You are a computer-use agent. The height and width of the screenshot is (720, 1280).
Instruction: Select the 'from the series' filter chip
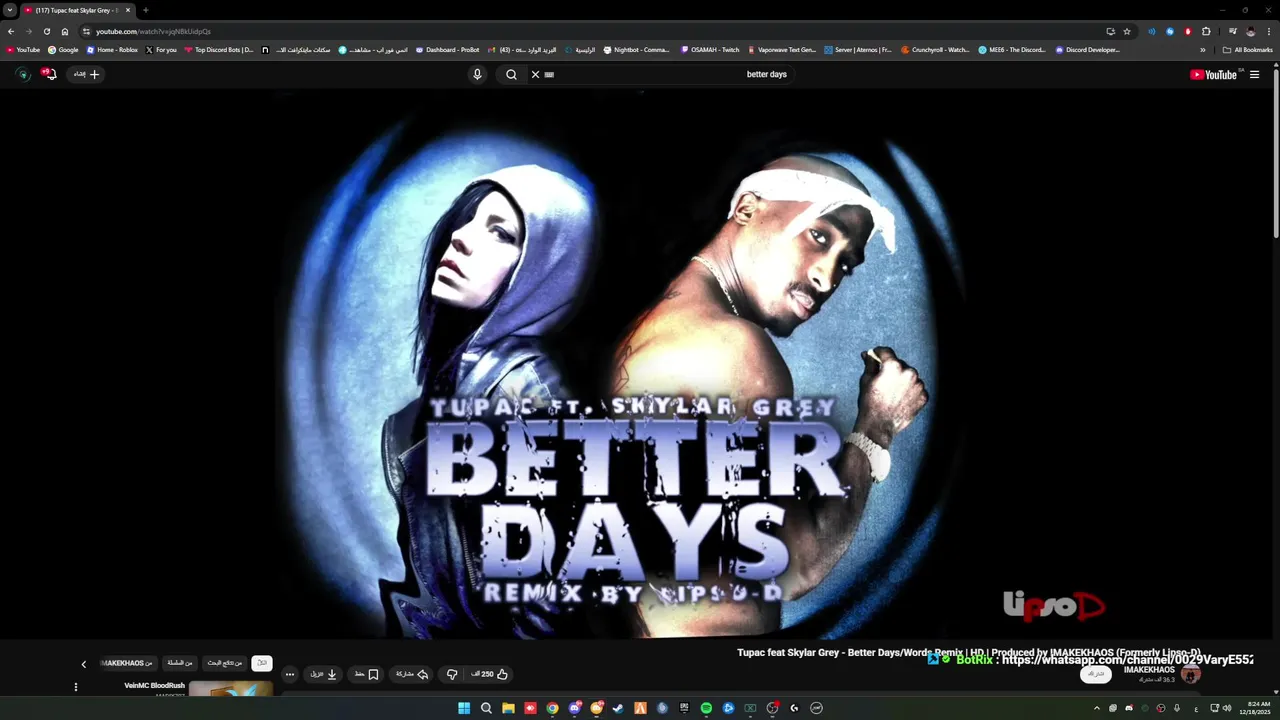tap(180, 663)
